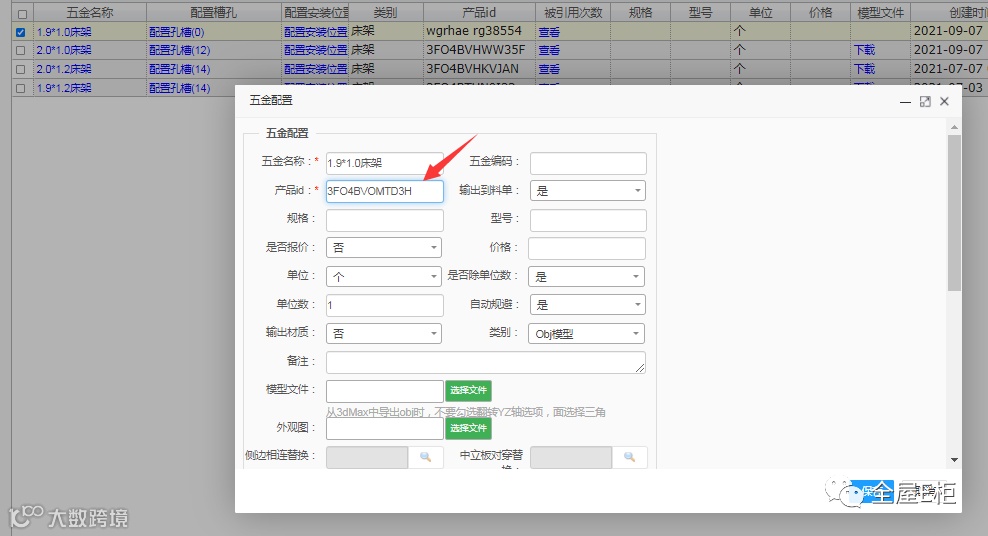Click the 产品id input field

coord(384,191)
